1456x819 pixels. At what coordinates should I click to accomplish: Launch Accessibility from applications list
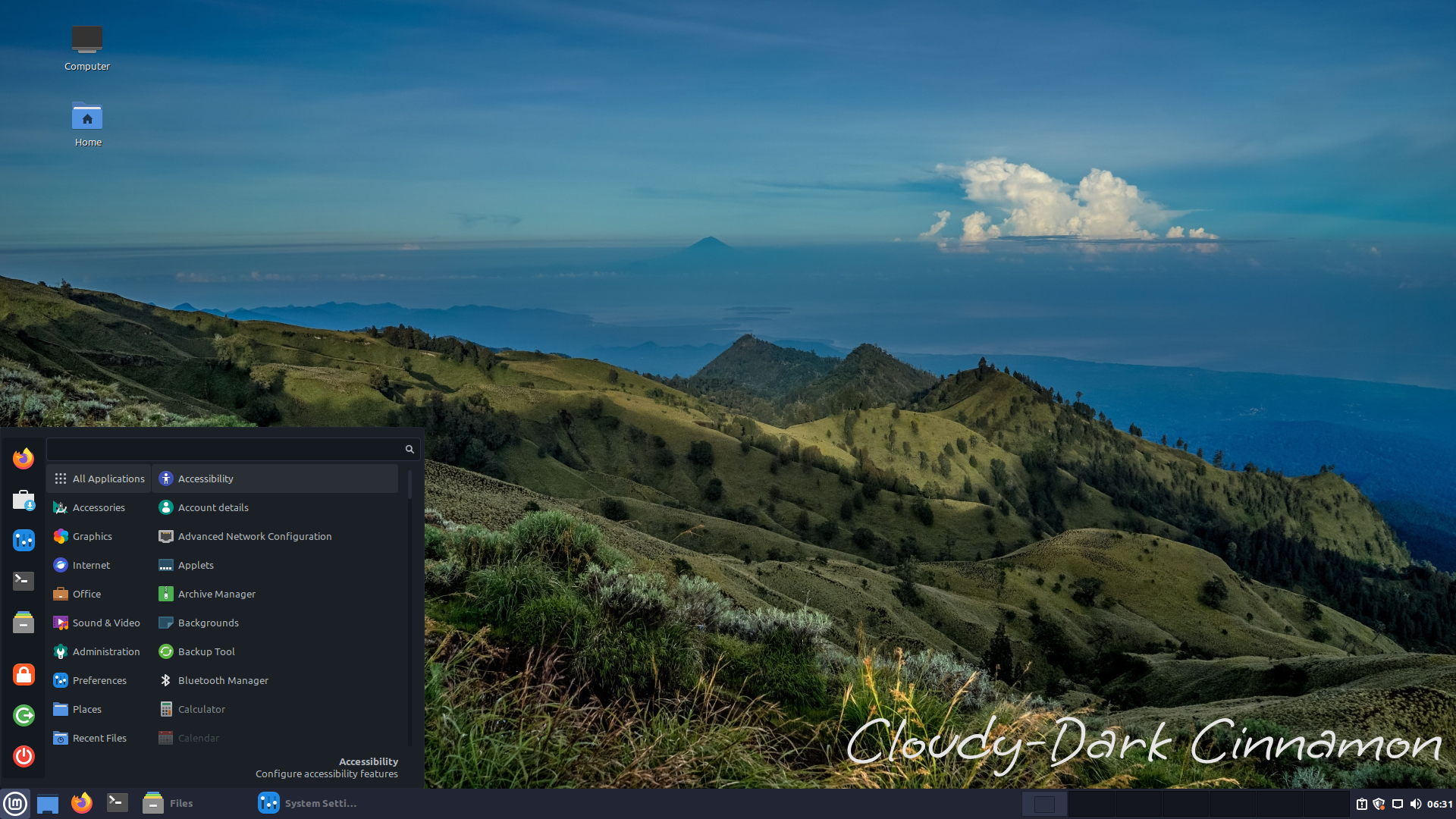(275, 479)
